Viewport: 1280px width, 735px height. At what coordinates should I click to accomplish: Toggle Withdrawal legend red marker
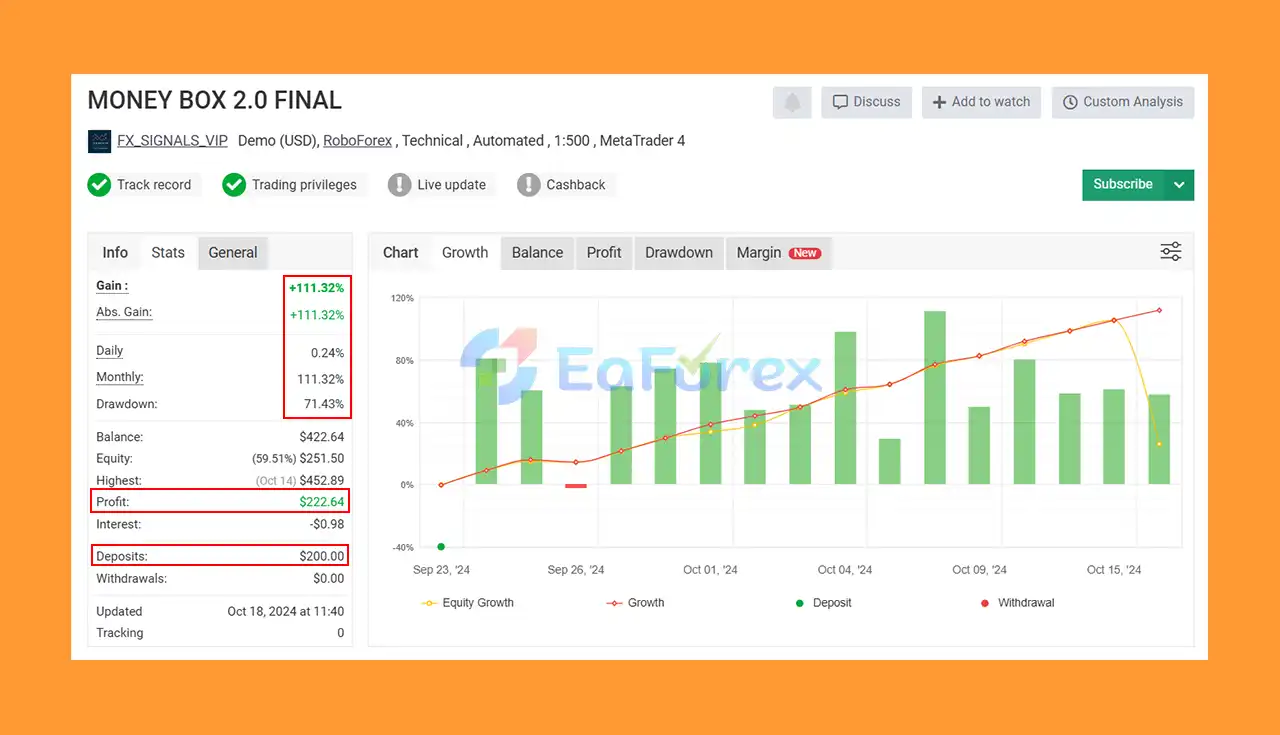click(x=985, y=603)
